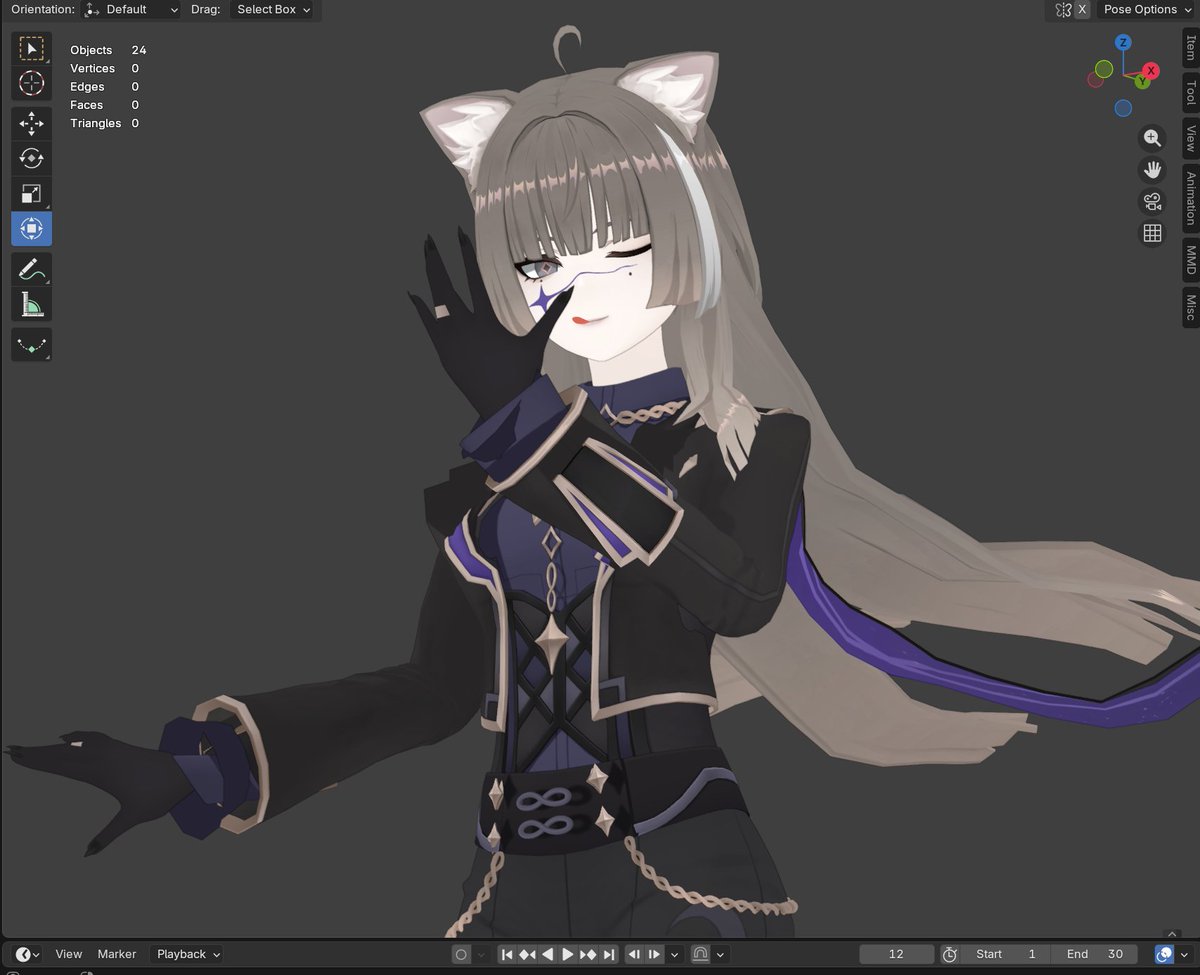Open the dropdown beside the timeline overlay icon

[x=1185, y=954]
